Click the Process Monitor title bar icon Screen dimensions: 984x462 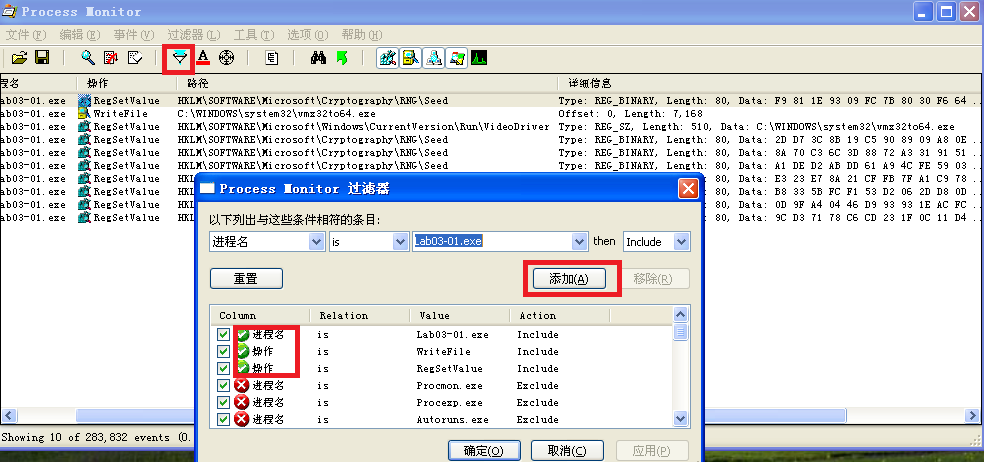tap(9, 11)
